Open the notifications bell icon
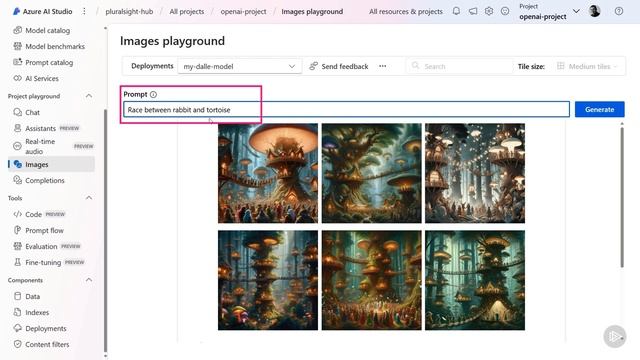The height and width of the screenshot is (360, 640). pos(456,11)
